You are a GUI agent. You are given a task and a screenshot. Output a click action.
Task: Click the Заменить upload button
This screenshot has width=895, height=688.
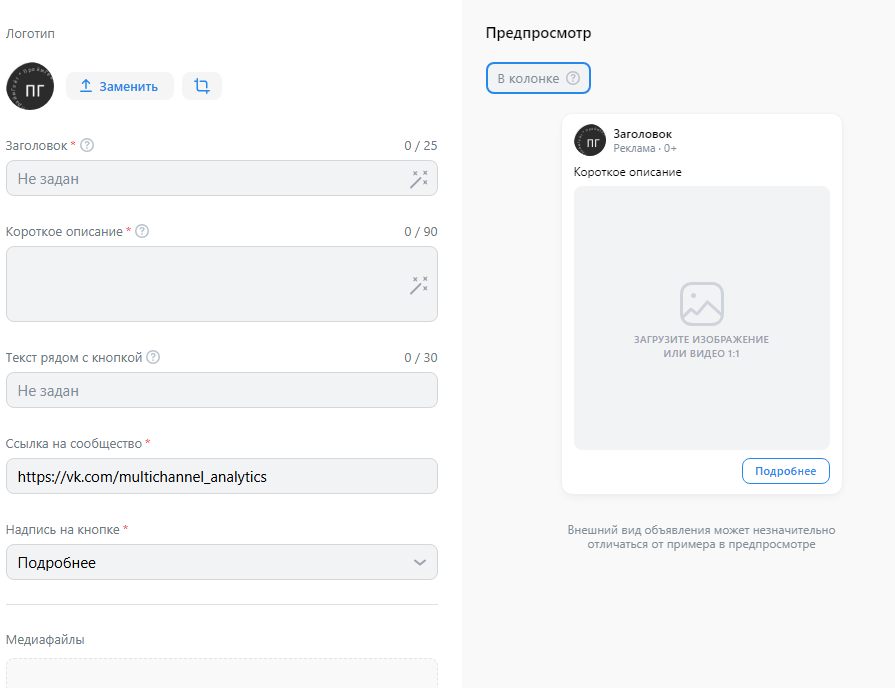pos(120,86)
